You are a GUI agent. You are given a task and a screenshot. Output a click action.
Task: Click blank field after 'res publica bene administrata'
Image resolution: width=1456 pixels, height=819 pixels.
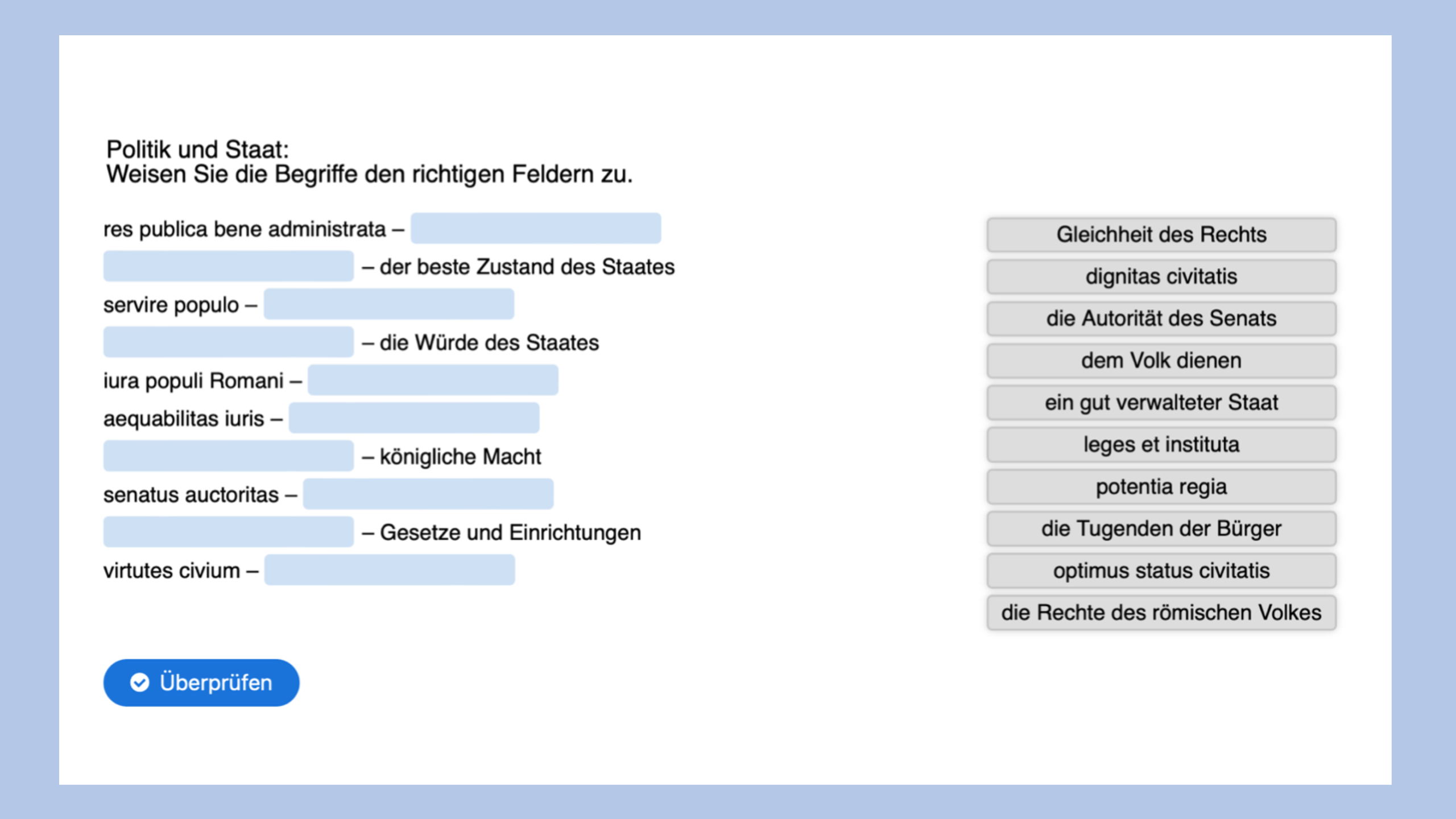coord(536,229)
